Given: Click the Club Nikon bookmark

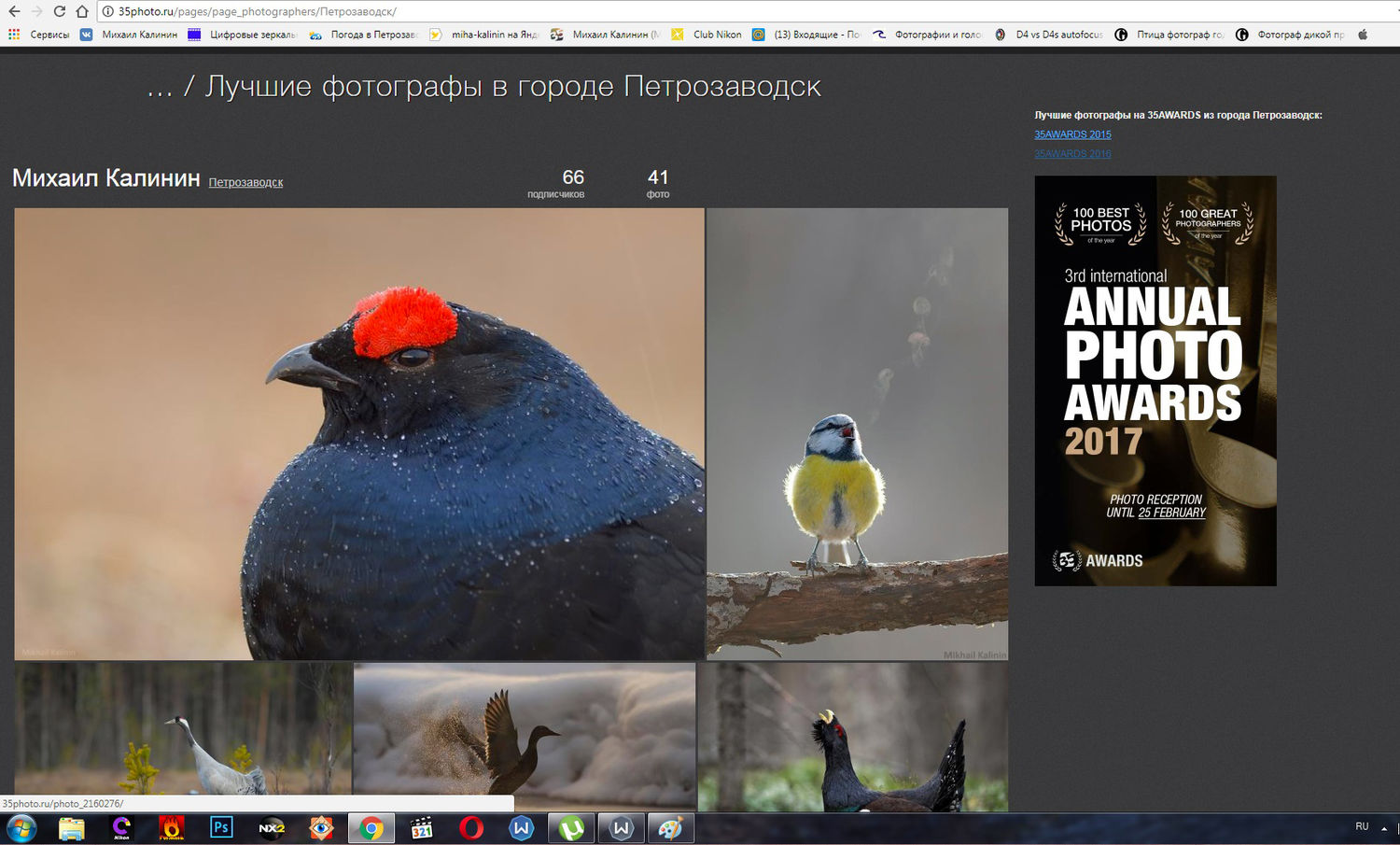Looking at the screenshot, I should (x=716, y=35).
